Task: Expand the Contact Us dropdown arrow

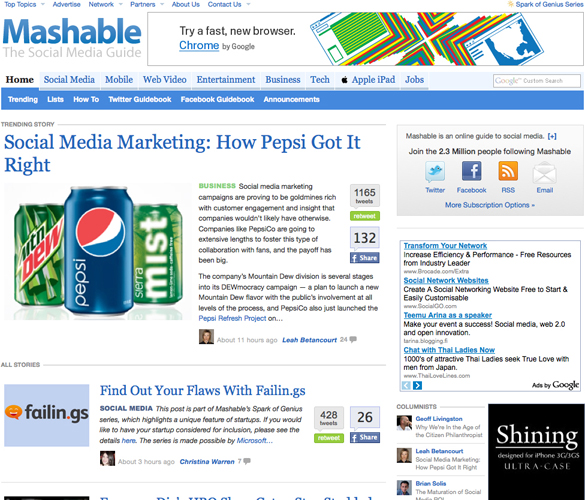Action: point(248,4)
